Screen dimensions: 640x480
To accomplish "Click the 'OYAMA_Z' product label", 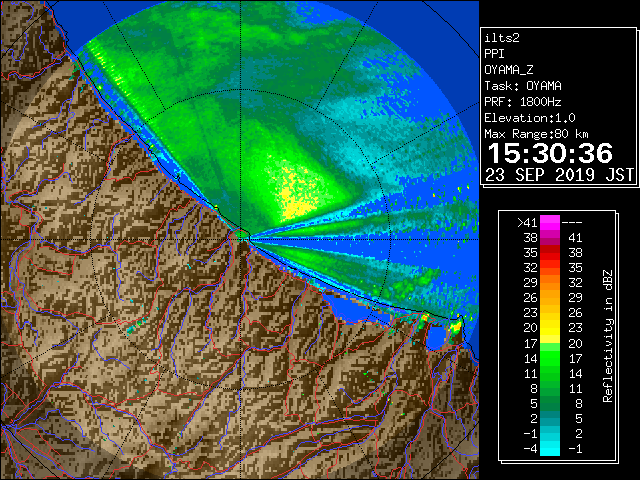I will [509, 70].
